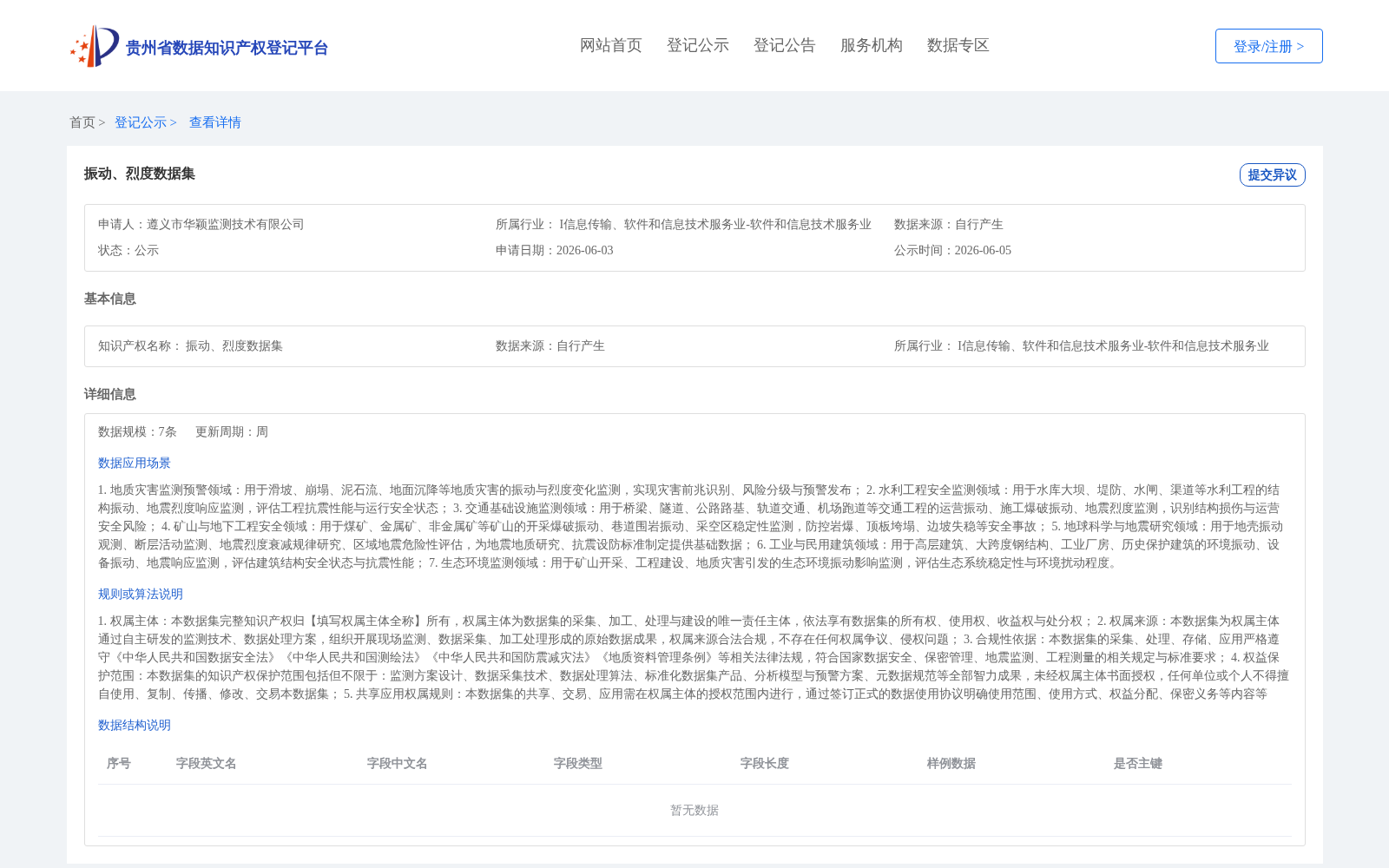Open 服务机构 navigation menu
1389x868 pixels.
coord(872,45)
